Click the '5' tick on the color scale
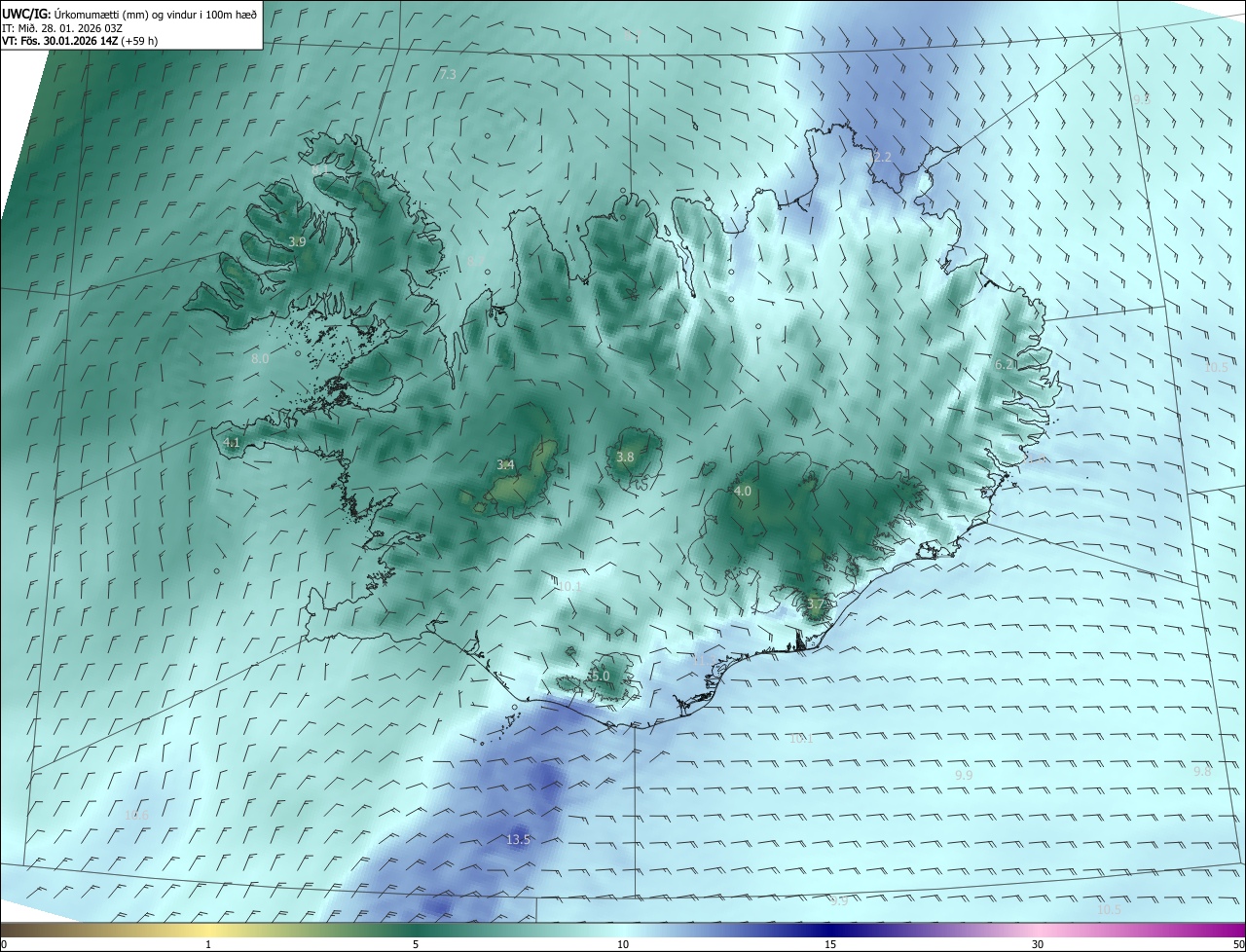This screenshot has width=1246, height=952. point(416,944)
